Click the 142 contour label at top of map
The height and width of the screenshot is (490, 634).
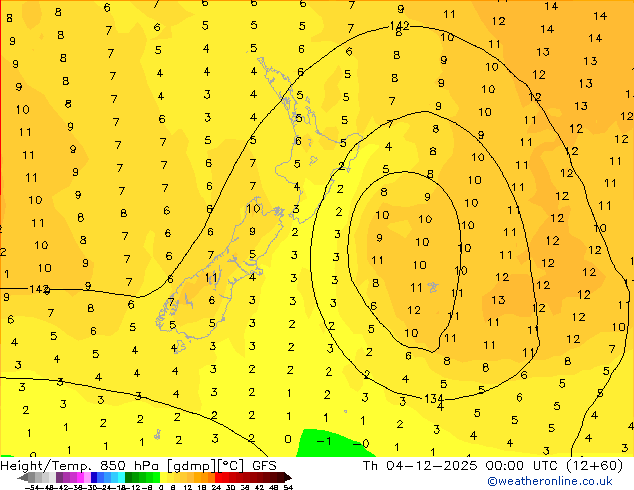pos(399,26)
